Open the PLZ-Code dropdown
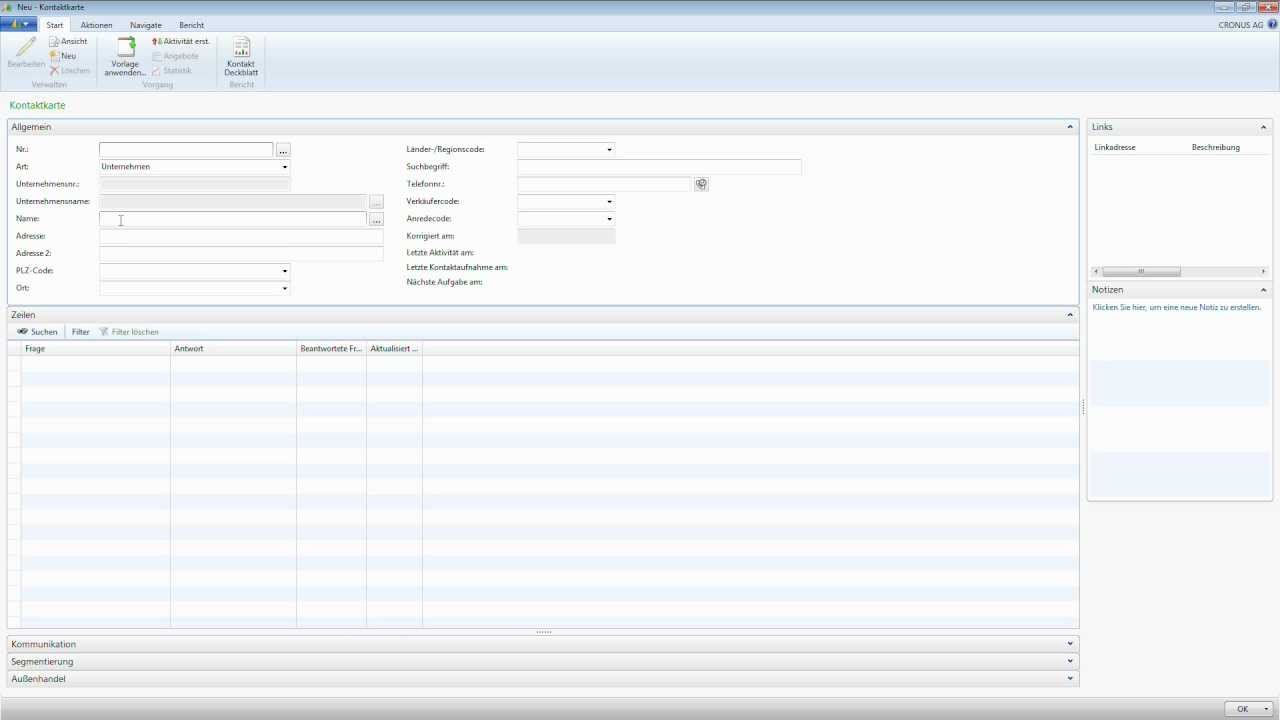Image resolution: width=1280 pixels, height=720 pixels. point(284,271)
